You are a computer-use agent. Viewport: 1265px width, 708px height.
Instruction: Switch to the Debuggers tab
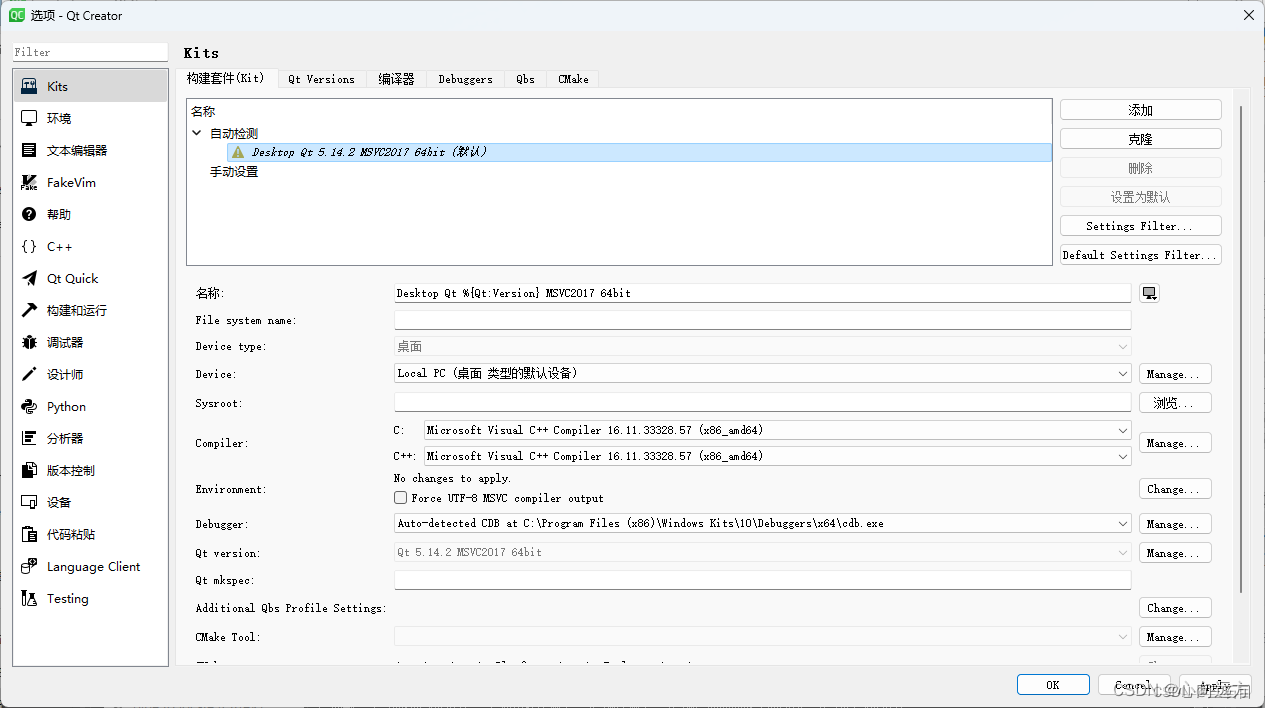click(465, 79)
